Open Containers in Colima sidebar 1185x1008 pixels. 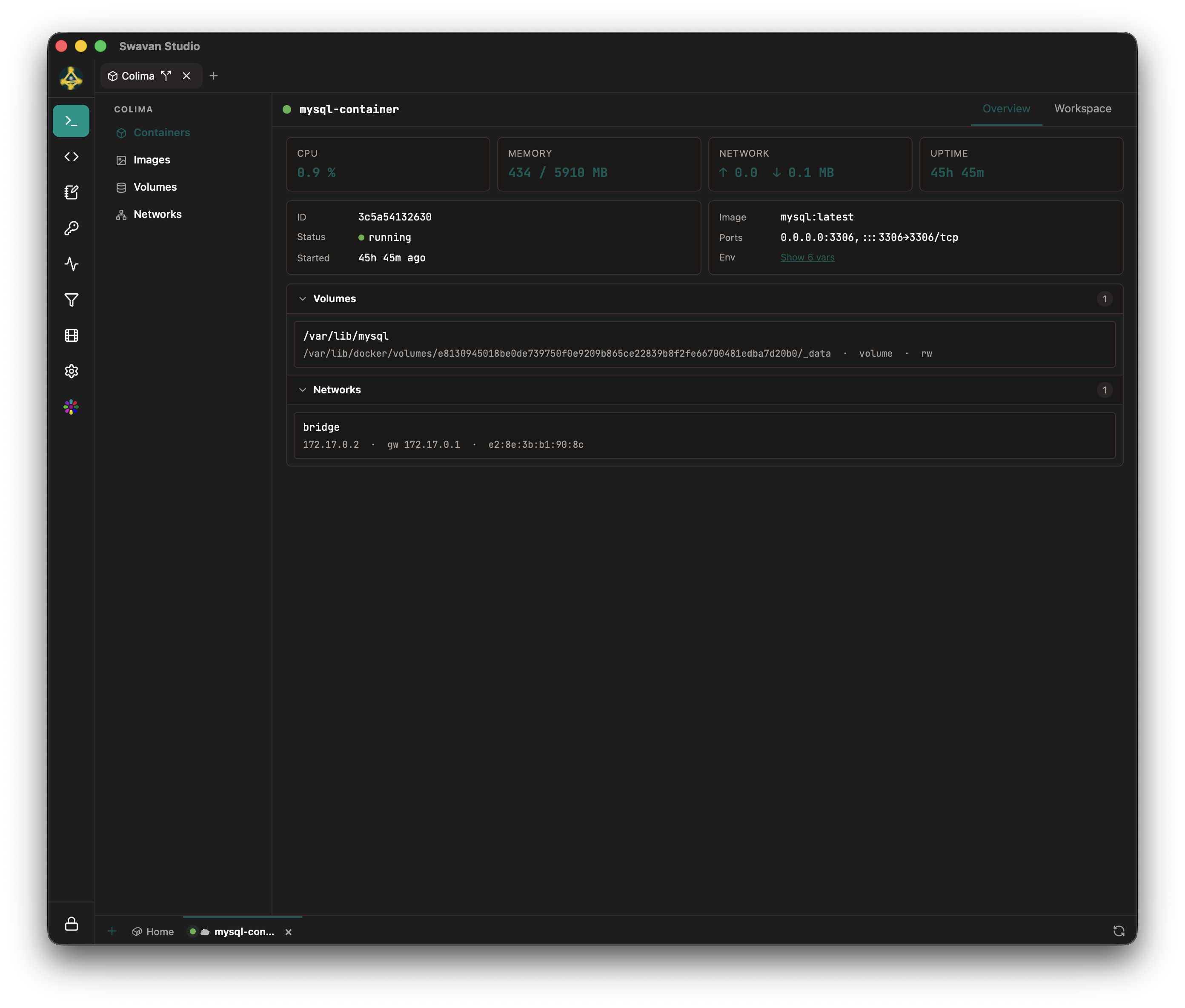point(162,132)
